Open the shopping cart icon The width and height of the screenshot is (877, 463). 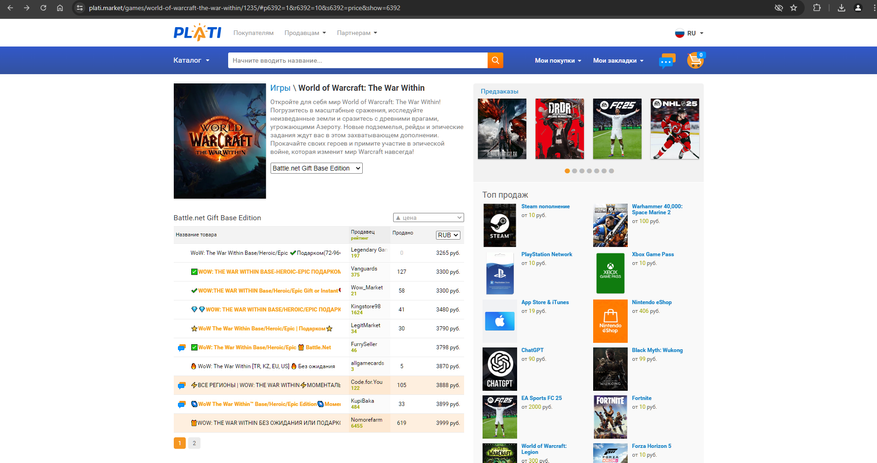click(695, 60)
